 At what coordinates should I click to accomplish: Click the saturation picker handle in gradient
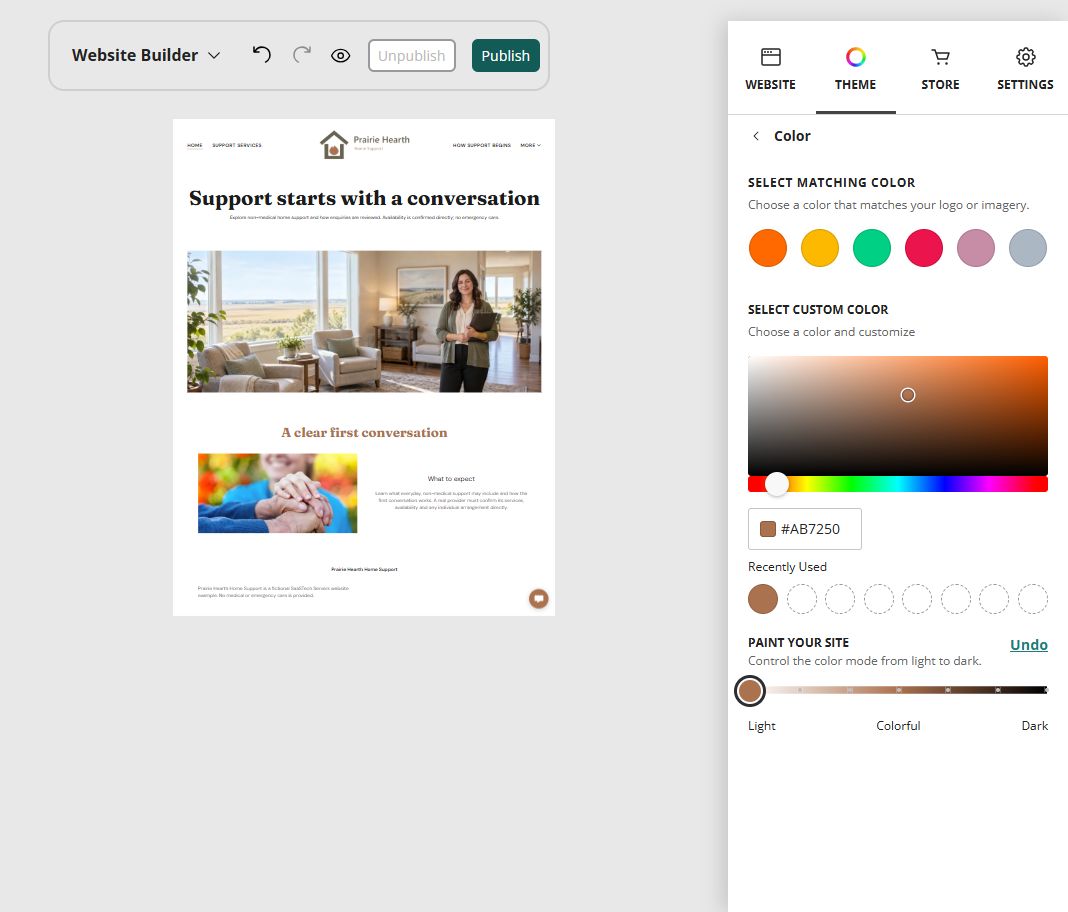(x=908, y=395)
